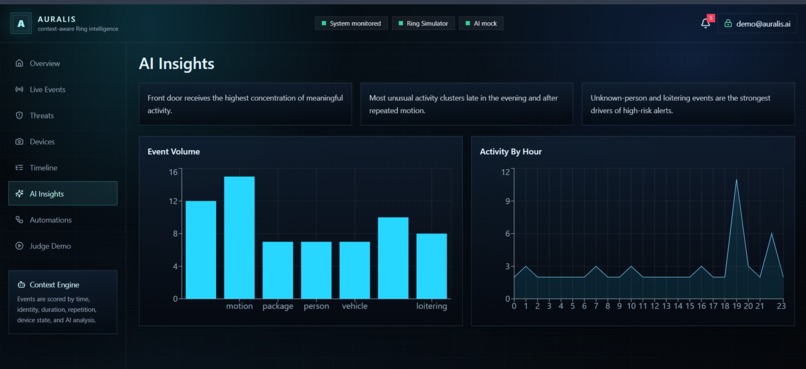Click the Devices camera icon
The height and width of the screenshot is (369, 806).
(20, 142)
